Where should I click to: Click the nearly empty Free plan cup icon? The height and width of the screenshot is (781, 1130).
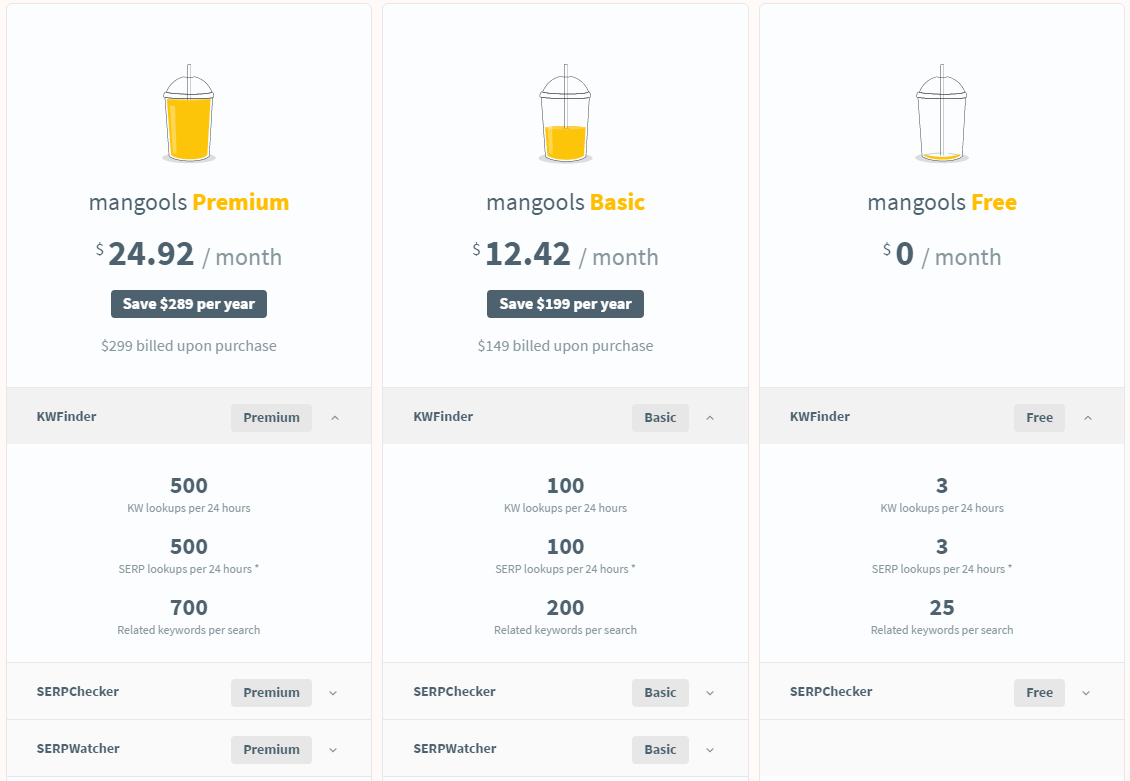942,113
